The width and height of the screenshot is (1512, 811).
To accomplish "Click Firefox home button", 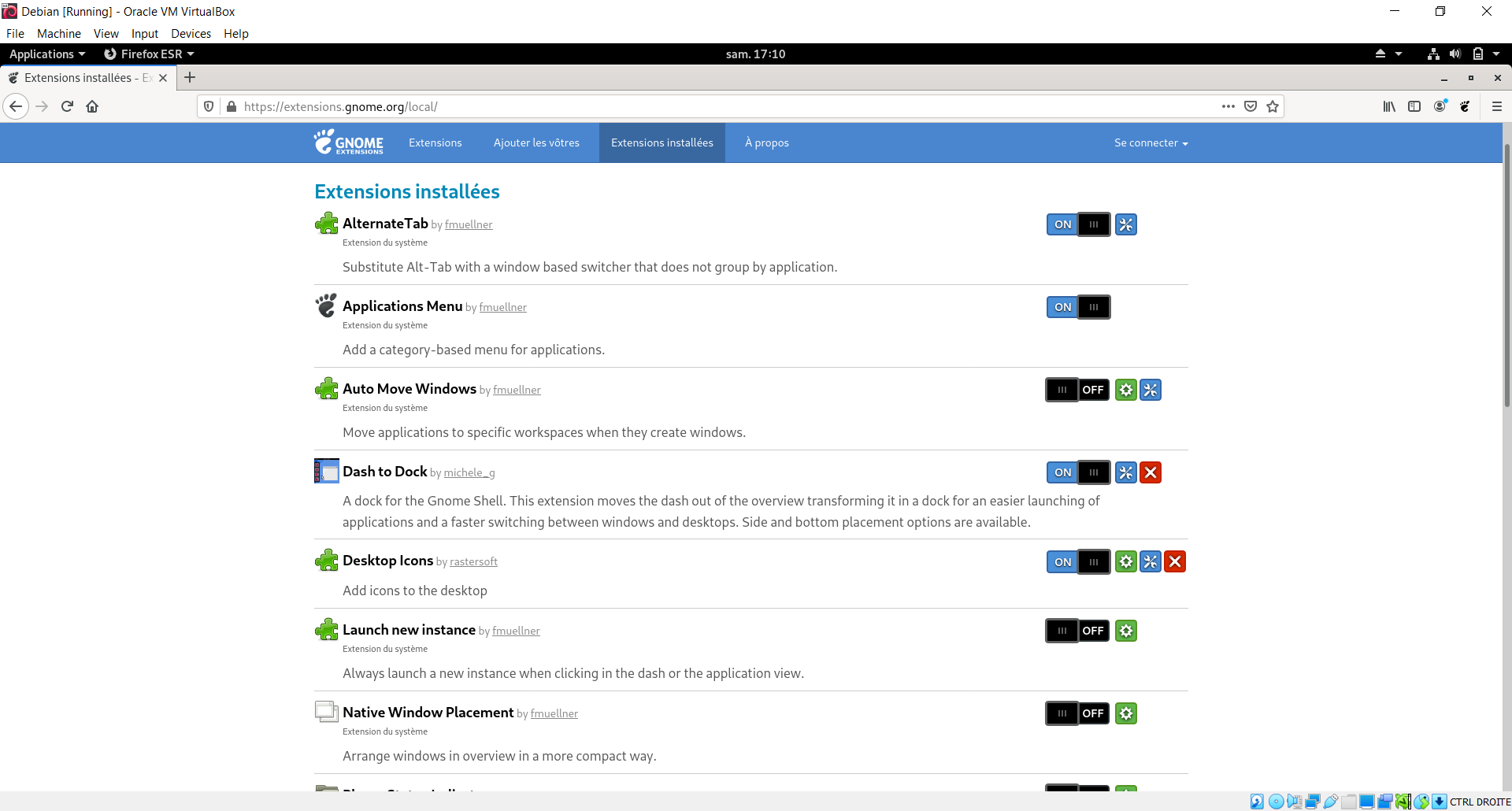I will pyautogui.click(x=92, y=106).
